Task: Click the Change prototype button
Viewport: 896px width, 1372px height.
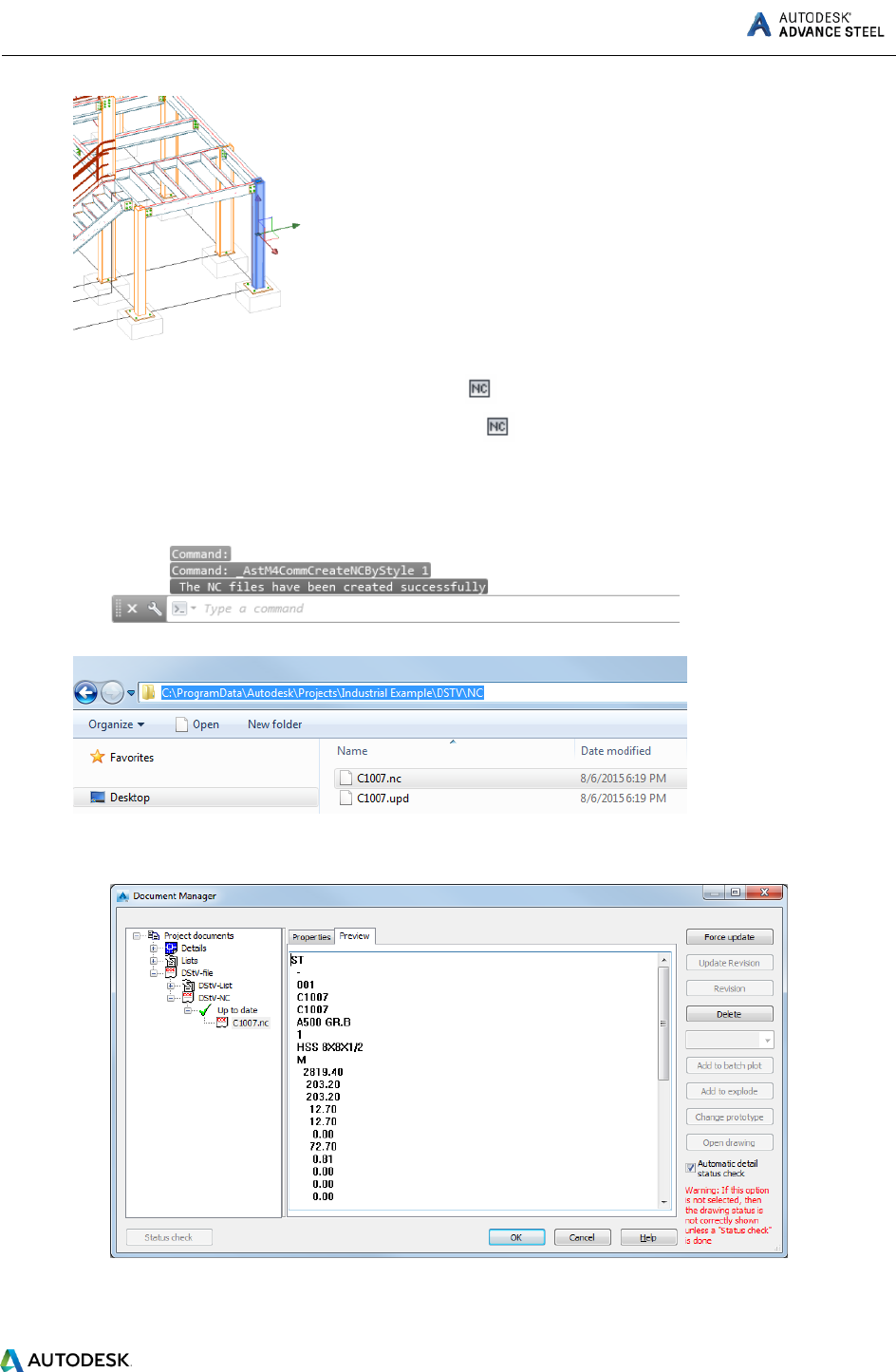Action: [730, 1117]
